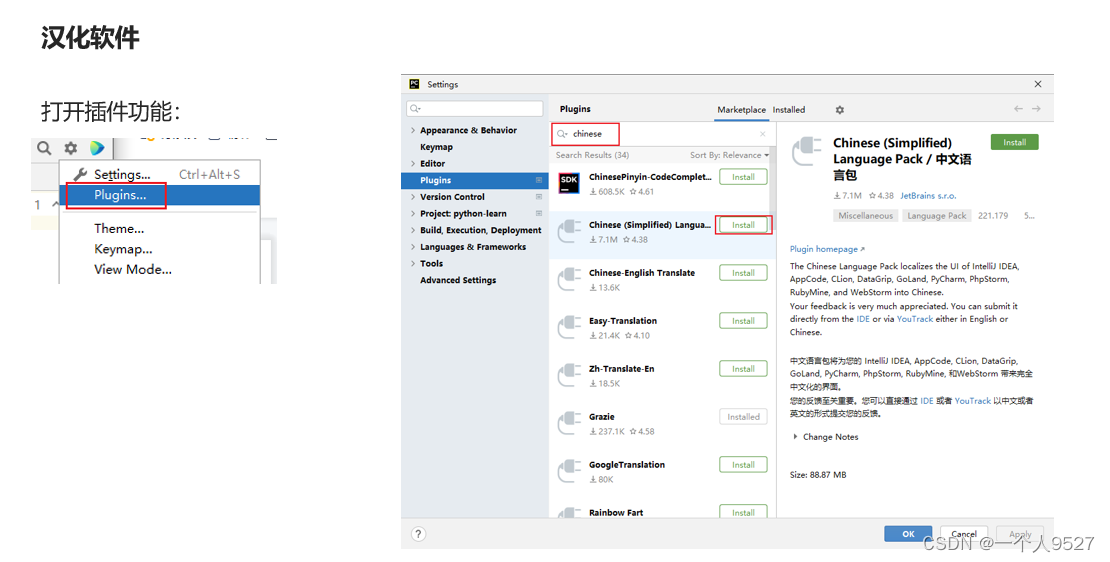Install Rainbow Fart plugin
This screenshot has width=1110, height=562.
tap(743, 512)
